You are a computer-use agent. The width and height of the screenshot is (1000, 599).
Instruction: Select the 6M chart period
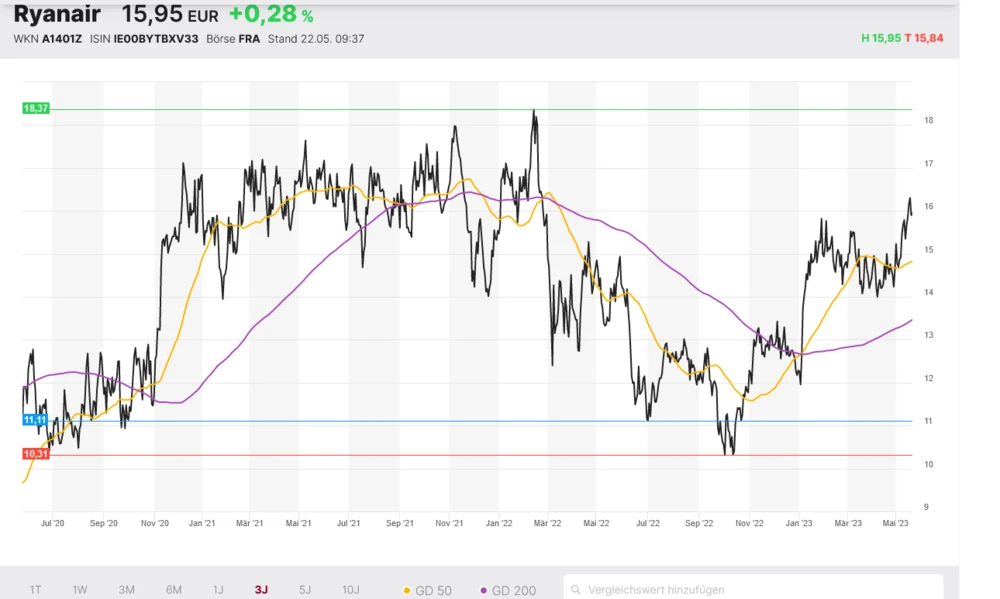point(173,590)
